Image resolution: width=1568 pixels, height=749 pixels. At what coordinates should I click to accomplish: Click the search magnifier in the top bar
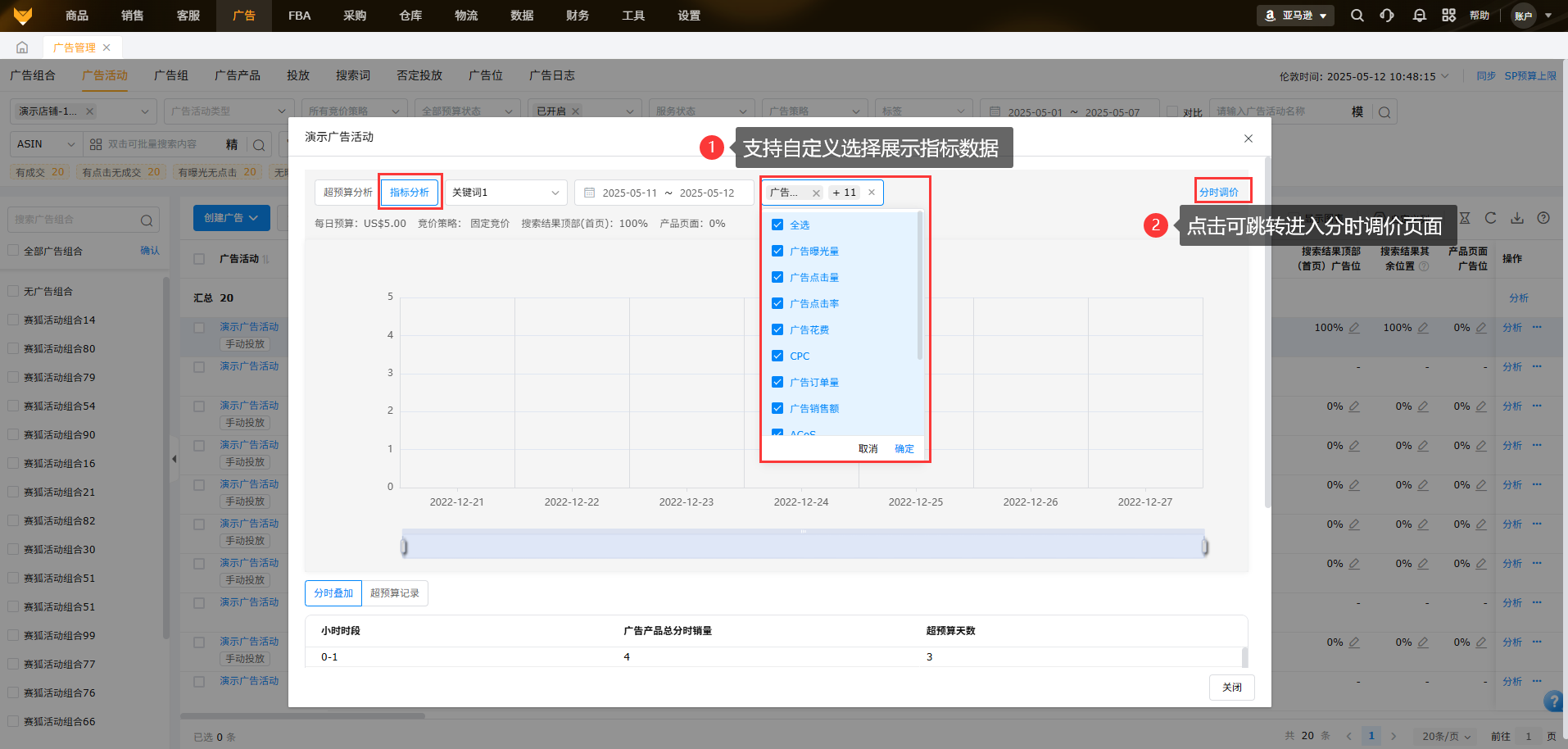[1357, 16]
